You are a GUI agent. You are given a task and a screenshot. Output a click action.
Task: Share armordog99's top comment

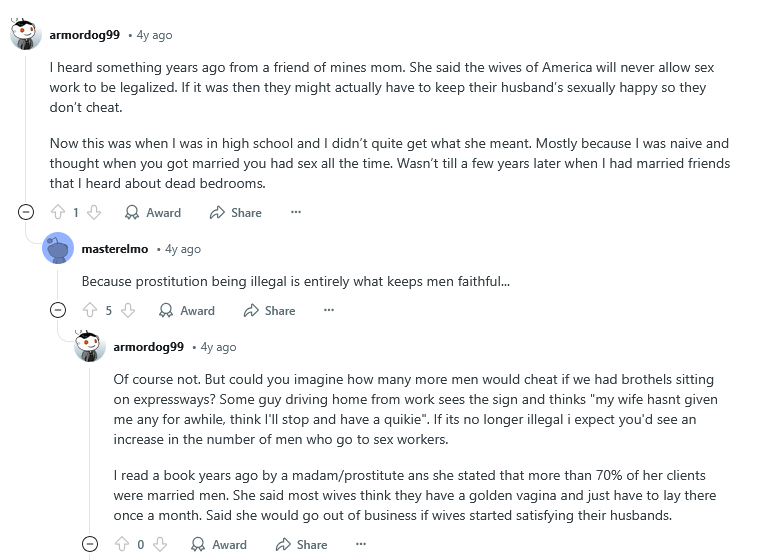pyautogui.click(x=236, y=212)
